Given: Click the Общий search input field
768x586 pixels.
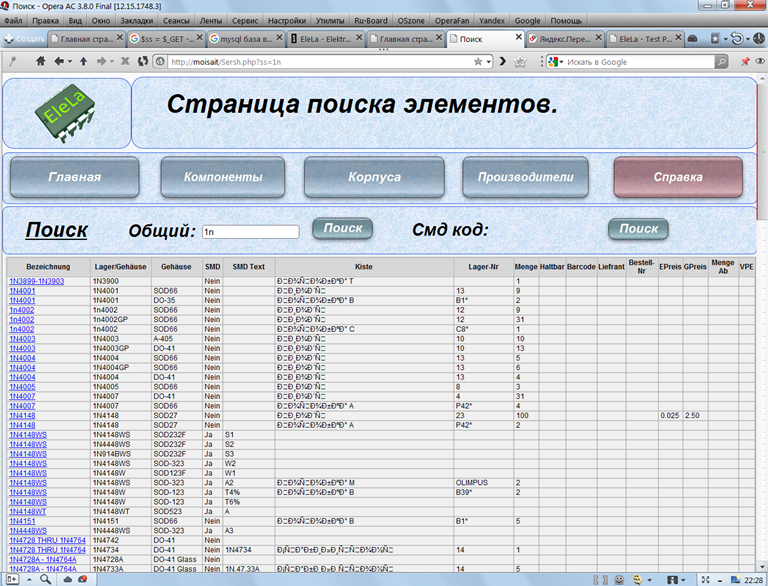Looking at the screenshot, I should point(251,232).
